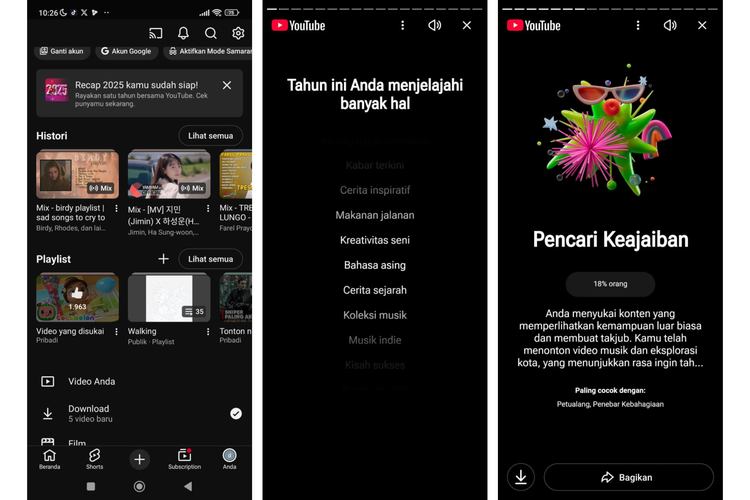Open the notifications bell
750x500 pixels.
pos(183,33)
